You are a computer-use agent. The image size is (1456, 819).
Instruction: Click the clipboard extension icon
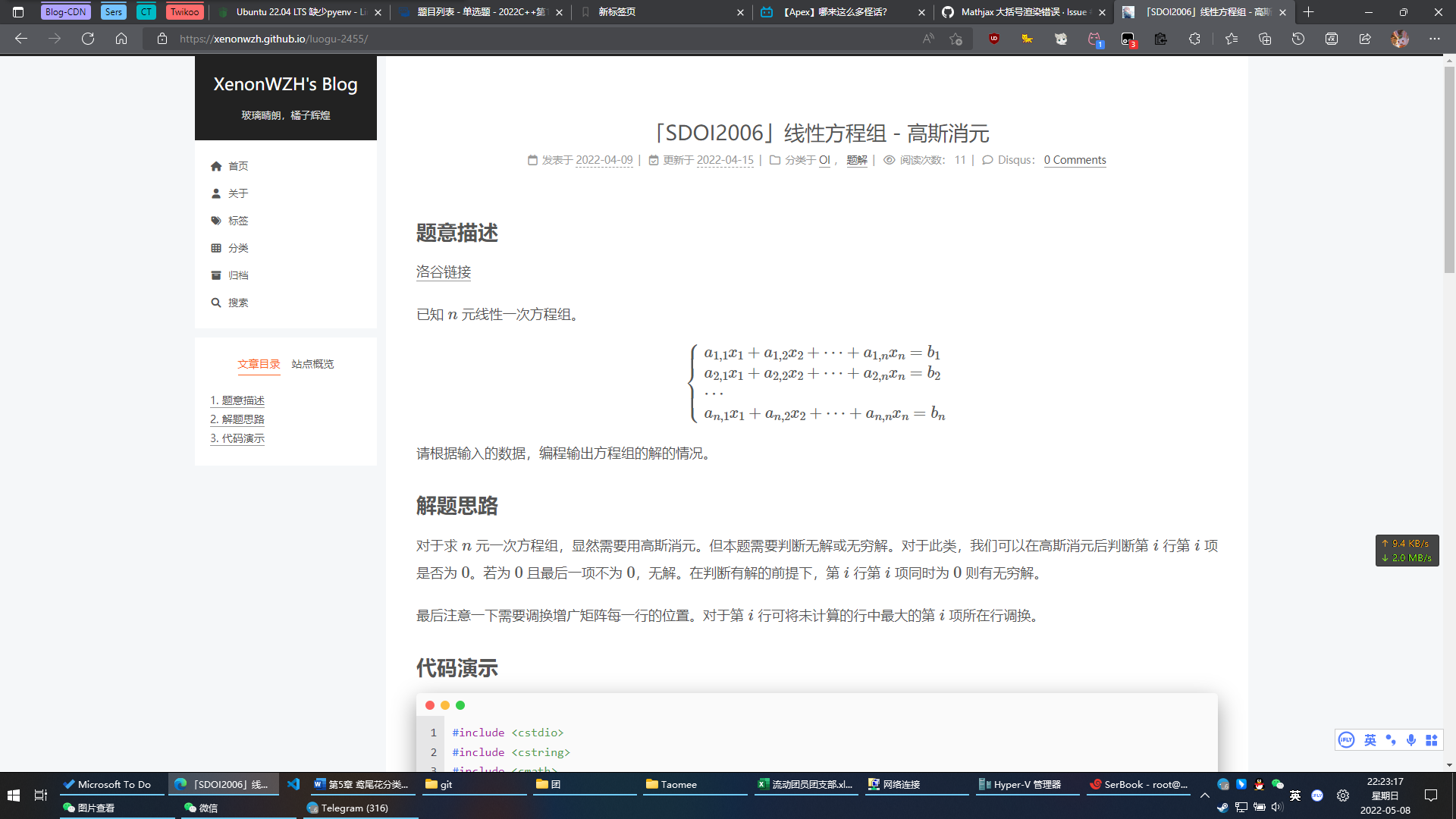pos(1160,38)
